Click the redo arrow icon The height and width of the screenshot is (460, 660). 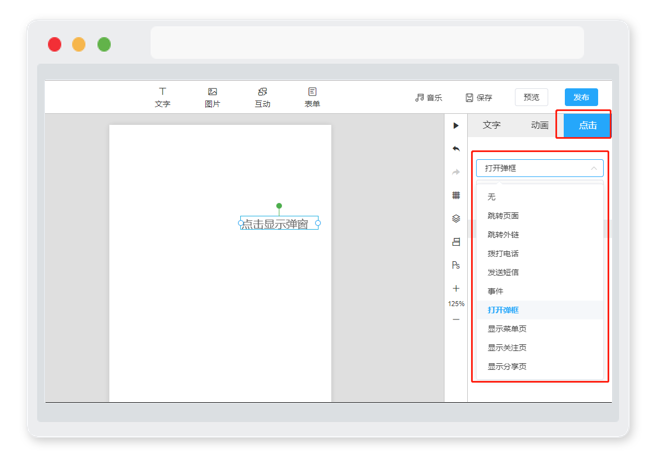(456, 172)
